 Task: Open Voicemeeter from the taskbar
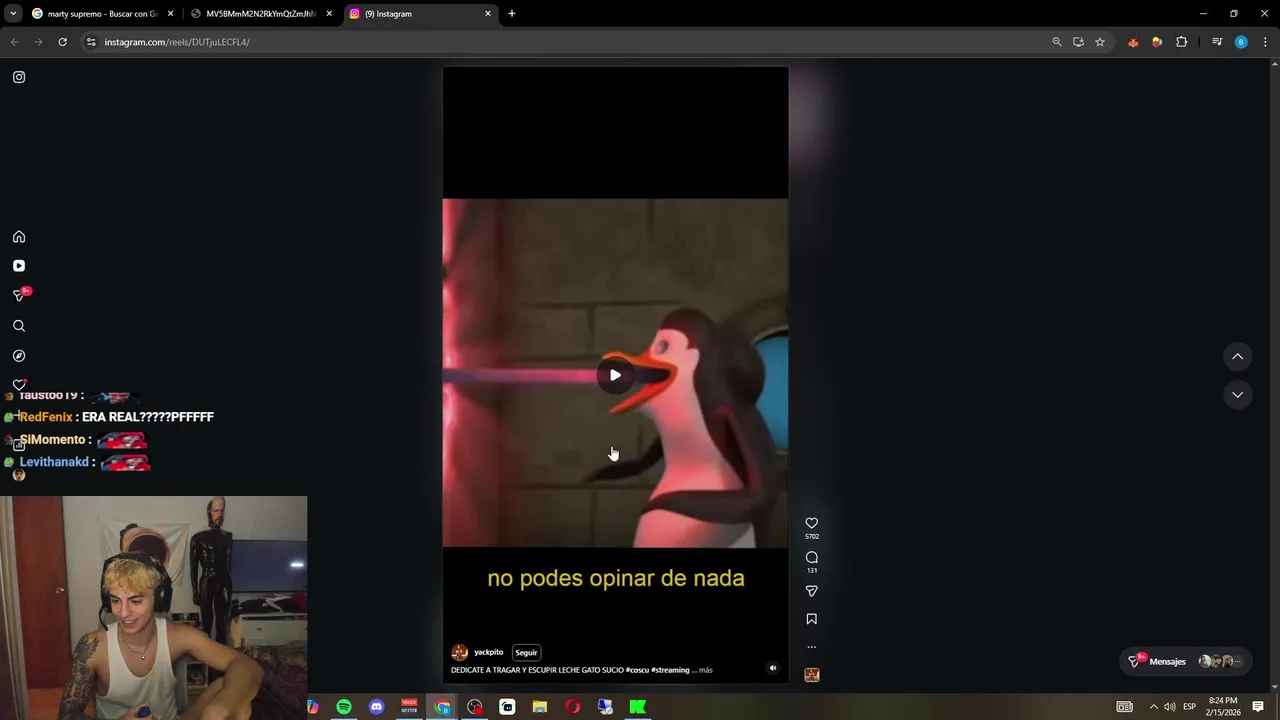[409, 707]
